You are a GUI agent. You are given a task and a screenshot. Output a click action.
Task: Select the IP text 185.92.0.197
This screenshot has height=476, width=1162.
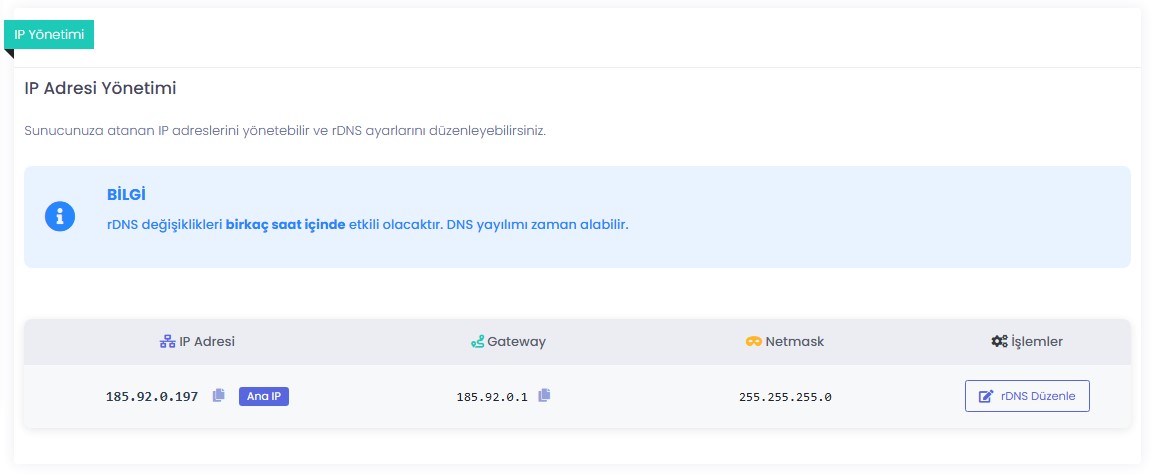pos(152,397)
